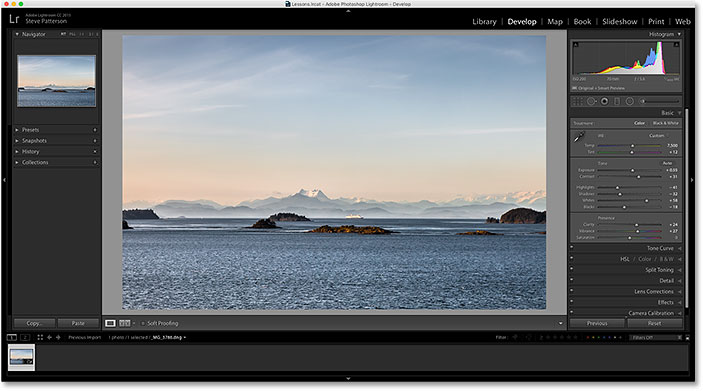Click the Paste button
Image resolution: width=703 pixels, height=391 pixels.
tap(78, 323)
